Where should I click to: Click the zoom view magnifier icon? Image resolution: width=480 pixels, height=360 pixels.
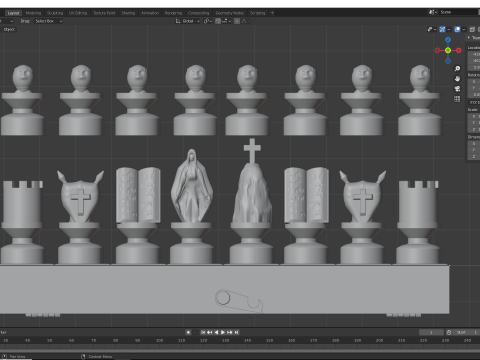(x=457, y=69)
